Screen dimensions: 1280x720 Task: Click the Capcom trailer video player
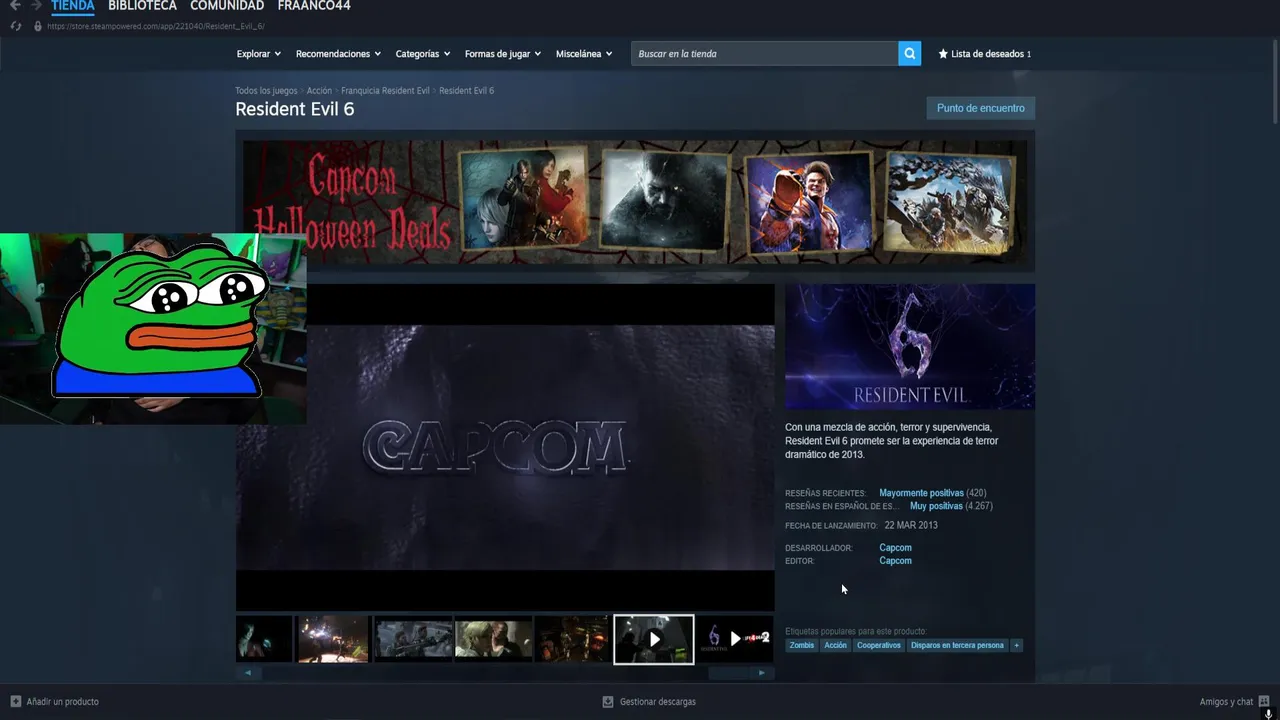505,447
